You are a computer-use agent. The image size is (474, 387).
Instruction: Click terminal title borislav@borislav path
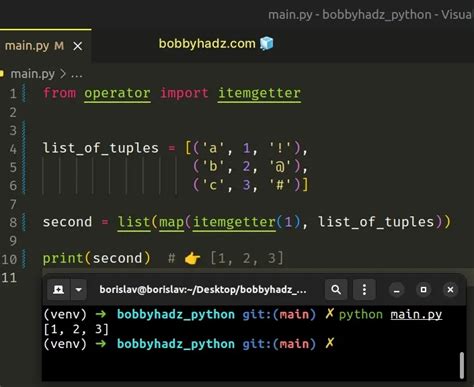pos(203,290)
